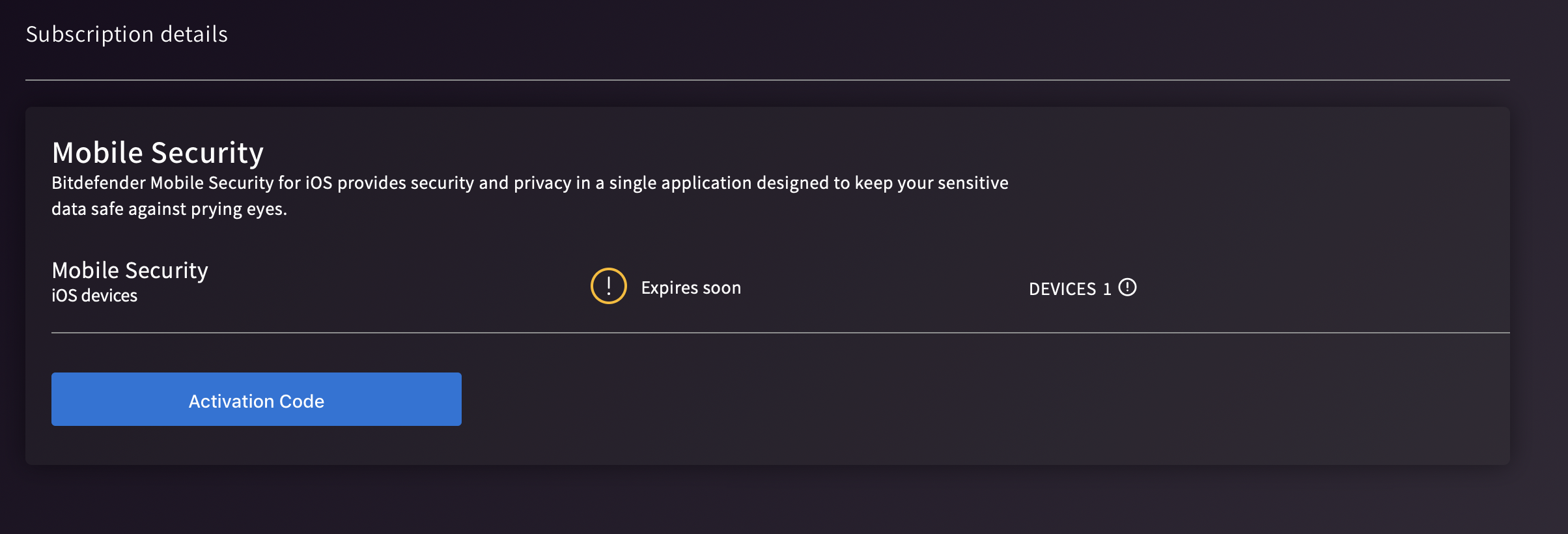This screenshot has width=1568, height=534.
Task: Select the "Expires soon" status label
Action: (x=690, y=288)
